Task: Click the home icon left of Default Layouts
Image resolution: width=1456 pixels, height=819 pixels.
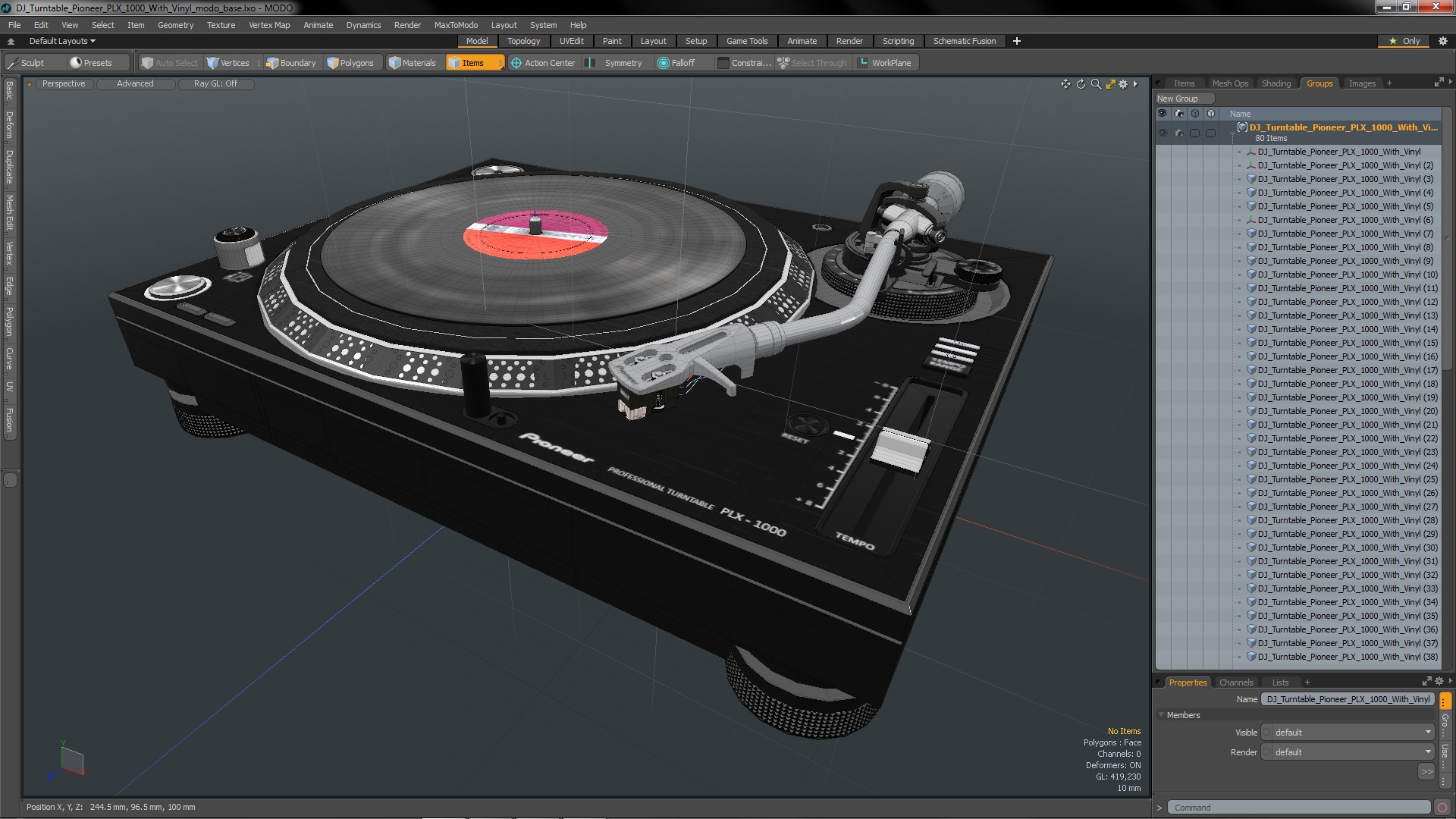Action: click(11, 41)
